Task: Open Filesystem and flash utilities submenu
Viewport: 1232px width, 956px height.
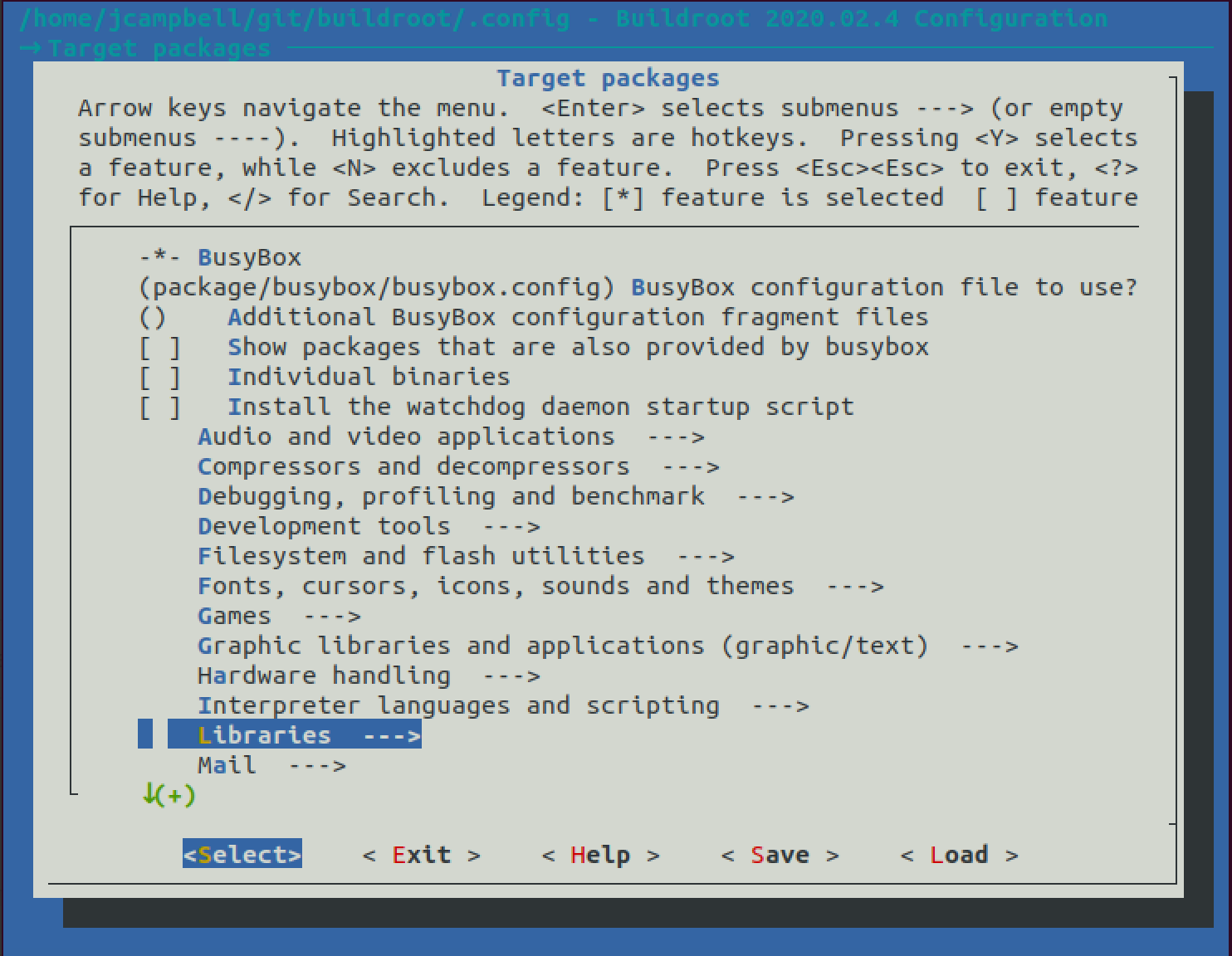Action: (466, 556)
